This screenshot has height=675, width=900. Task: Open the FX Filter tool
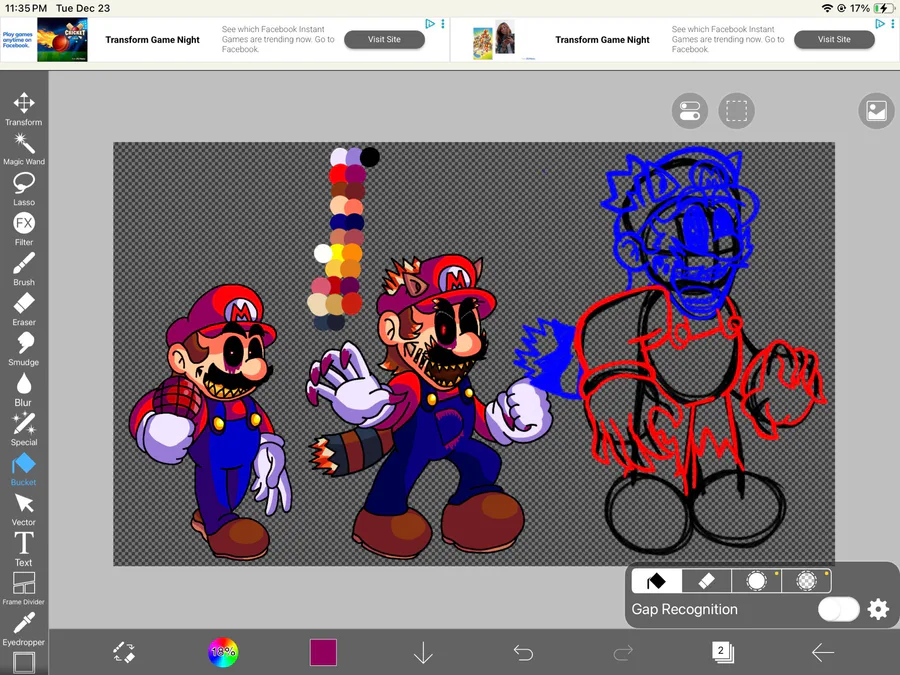(24, 229)
